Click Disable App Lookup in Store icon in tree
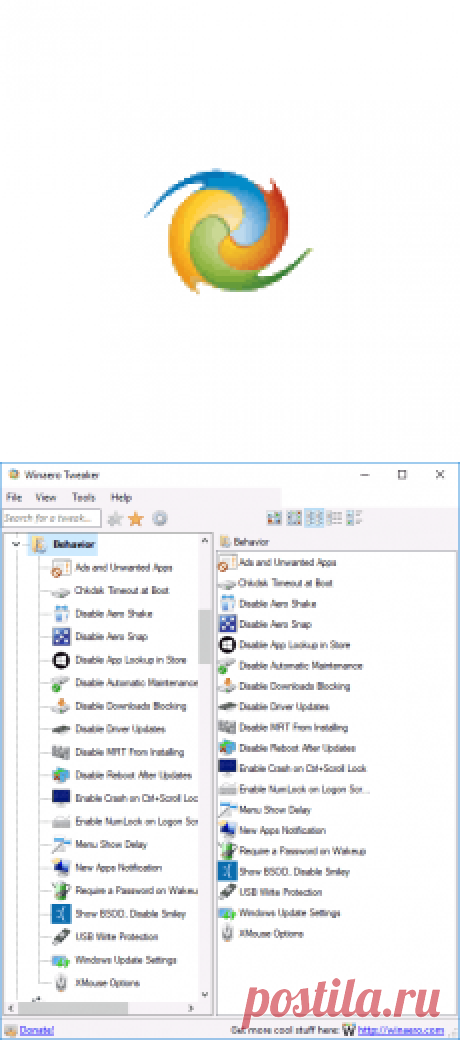This screenshot has height=1040, width=460. 61,660
